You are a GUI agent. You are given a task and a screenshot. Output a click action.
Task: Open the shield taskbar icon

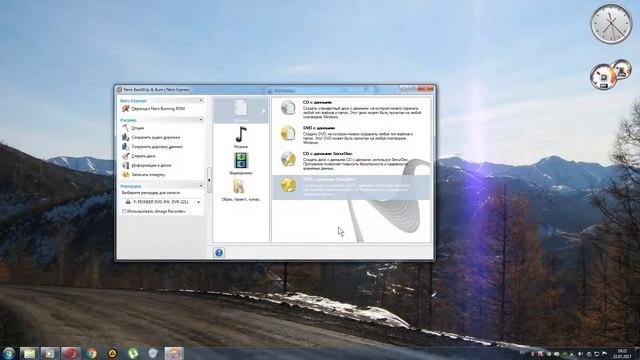(153, 353)
